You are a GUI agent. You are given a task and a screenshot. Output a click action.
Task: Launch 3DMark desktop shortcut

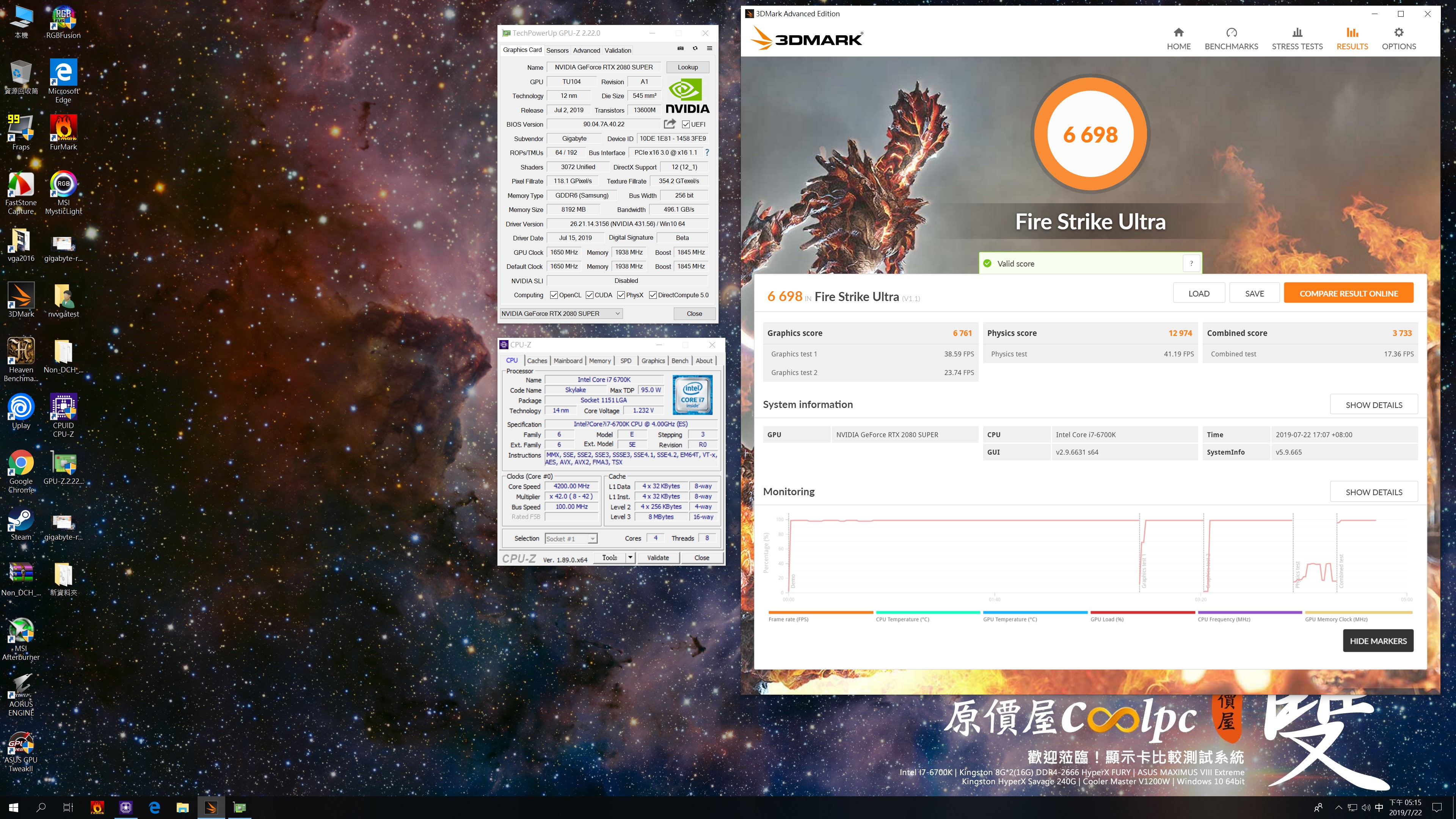pyautogui.click(x=21, y=300)
